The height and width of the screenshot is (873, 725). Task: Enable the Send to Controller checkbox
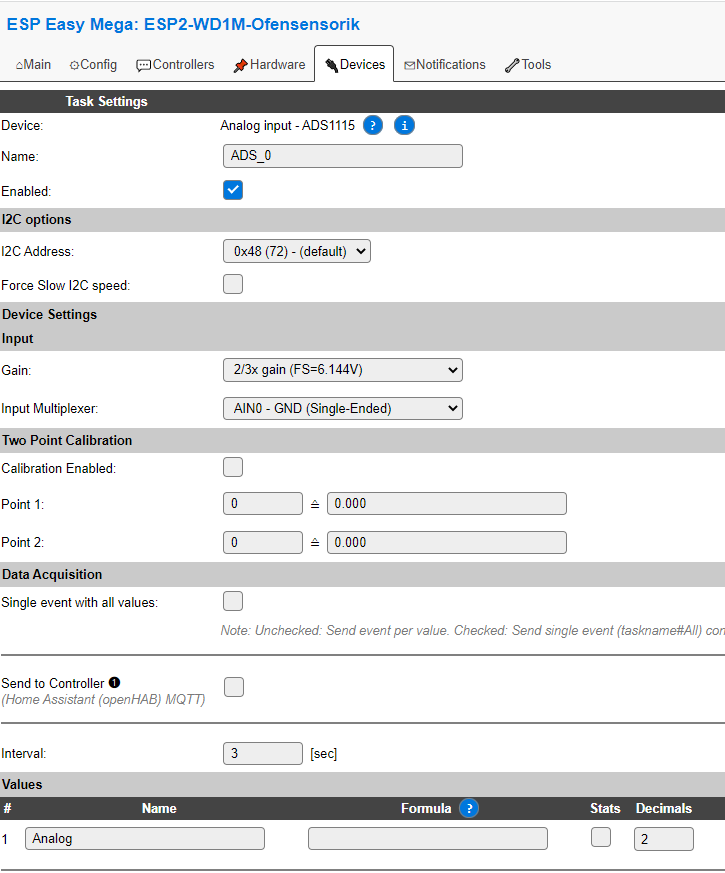click(234, 687)
